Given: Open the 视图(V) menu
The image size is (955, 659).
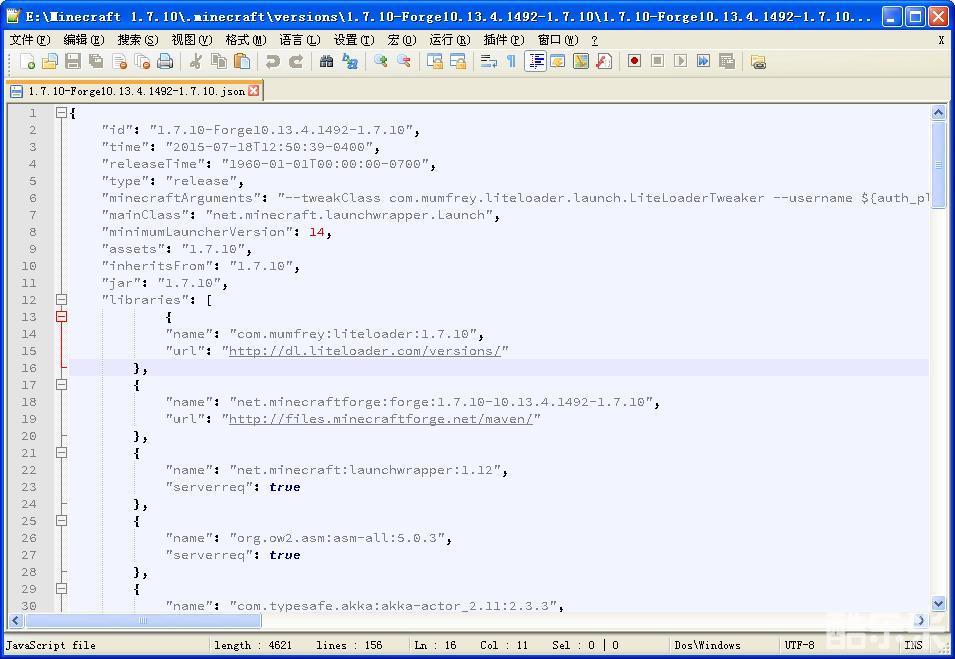Looking at the screenshot, I should coord(192,40).
